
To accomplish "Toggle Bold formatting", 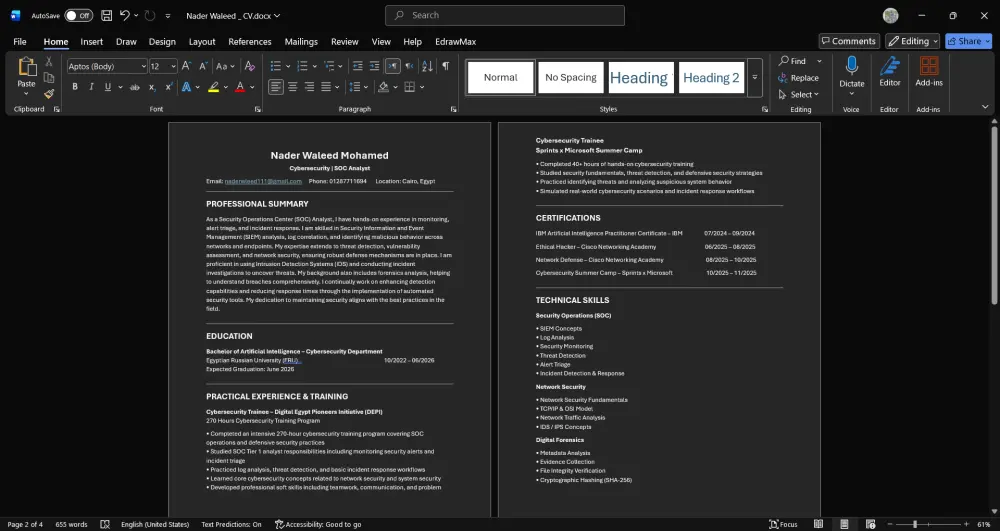I will (75, 87).
